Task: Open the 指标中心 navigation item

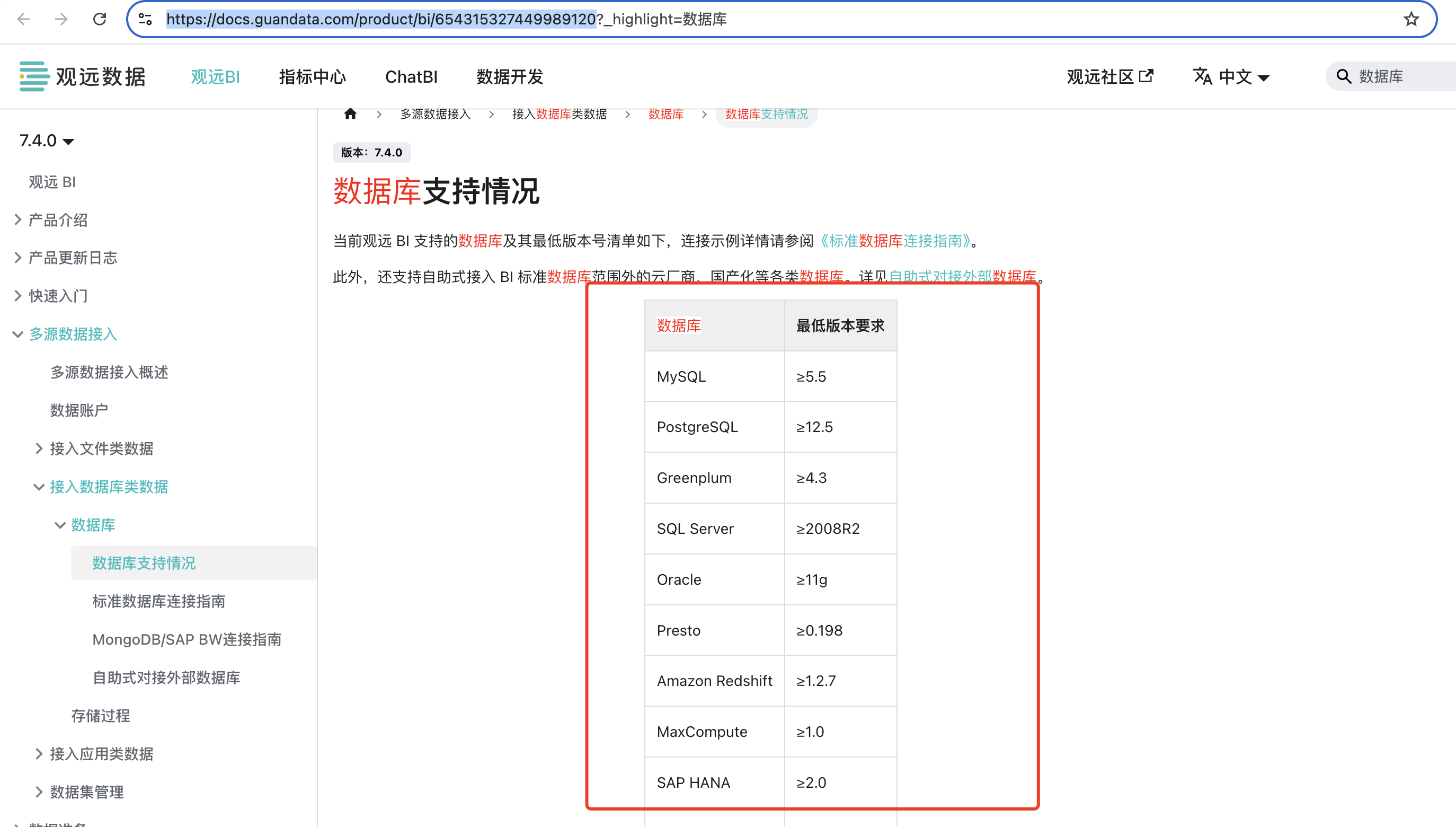Action: 313,77
